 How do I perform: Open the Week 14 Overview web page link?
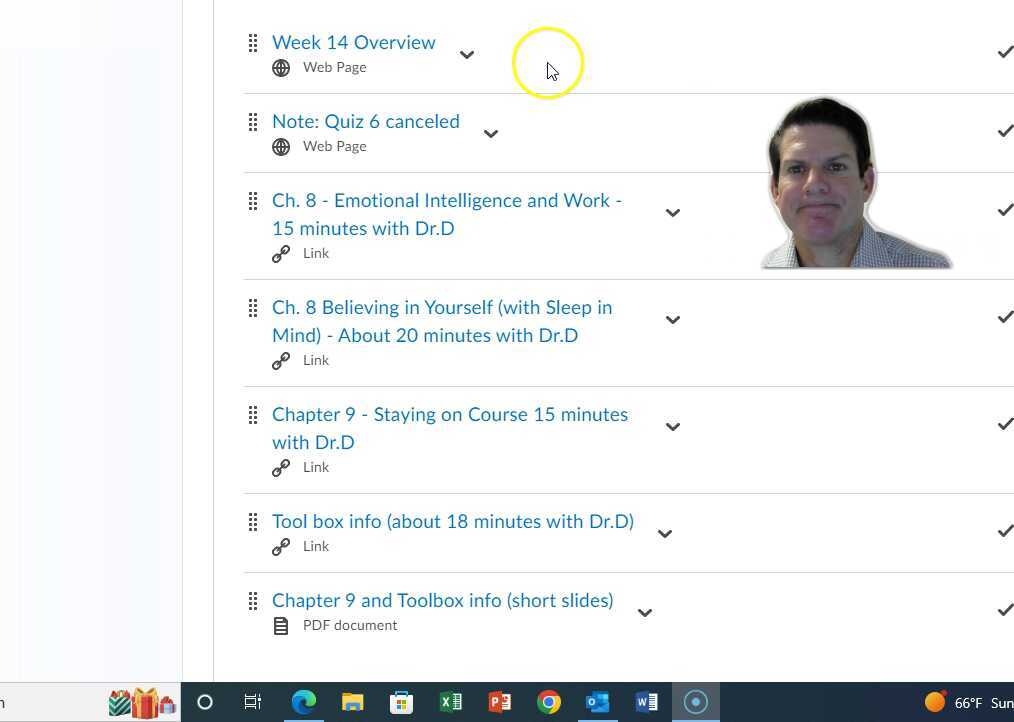coord(353,42)
